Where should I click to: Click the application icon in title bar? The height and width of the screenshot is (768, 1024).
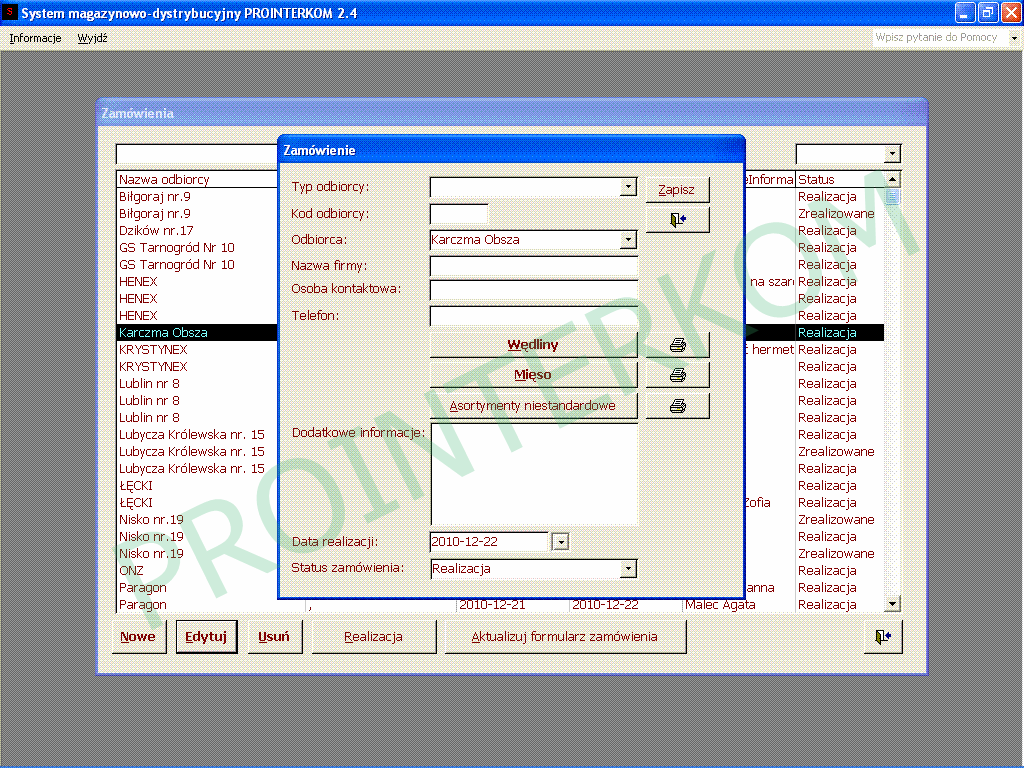[x=11, y=13]
